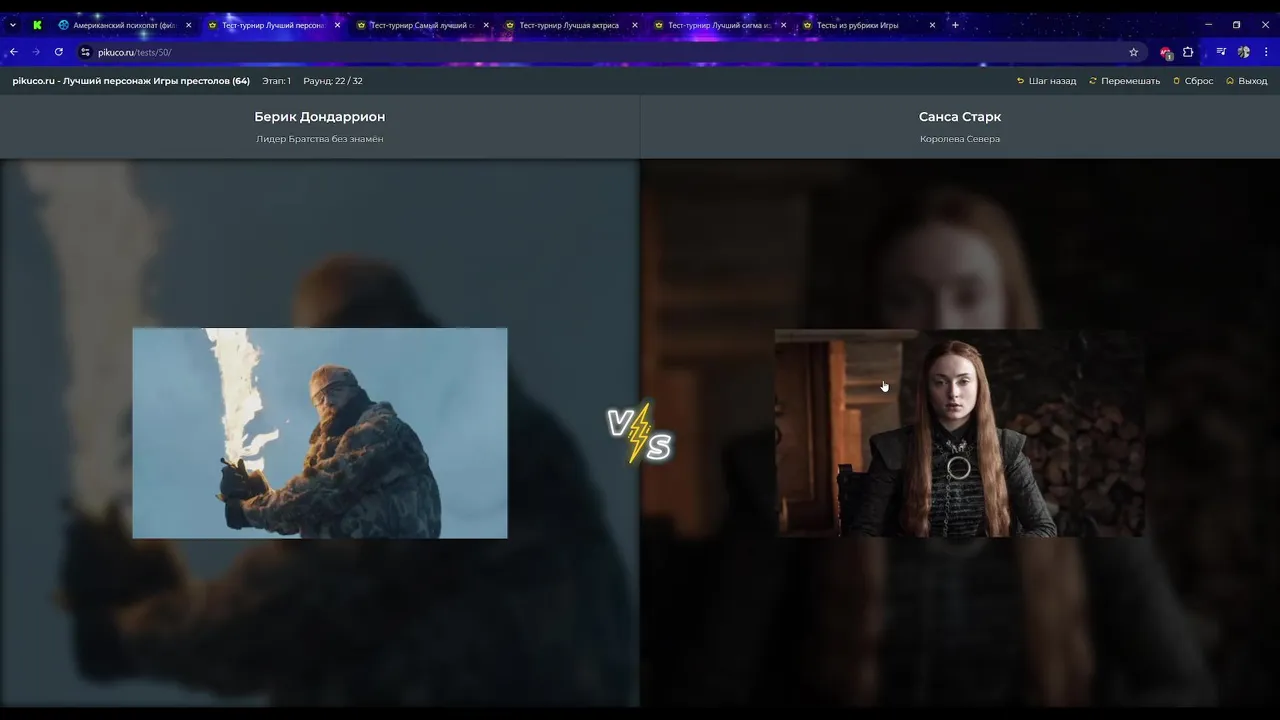Choose Берик Дондаррион's flaming sword image

[320, 433]
